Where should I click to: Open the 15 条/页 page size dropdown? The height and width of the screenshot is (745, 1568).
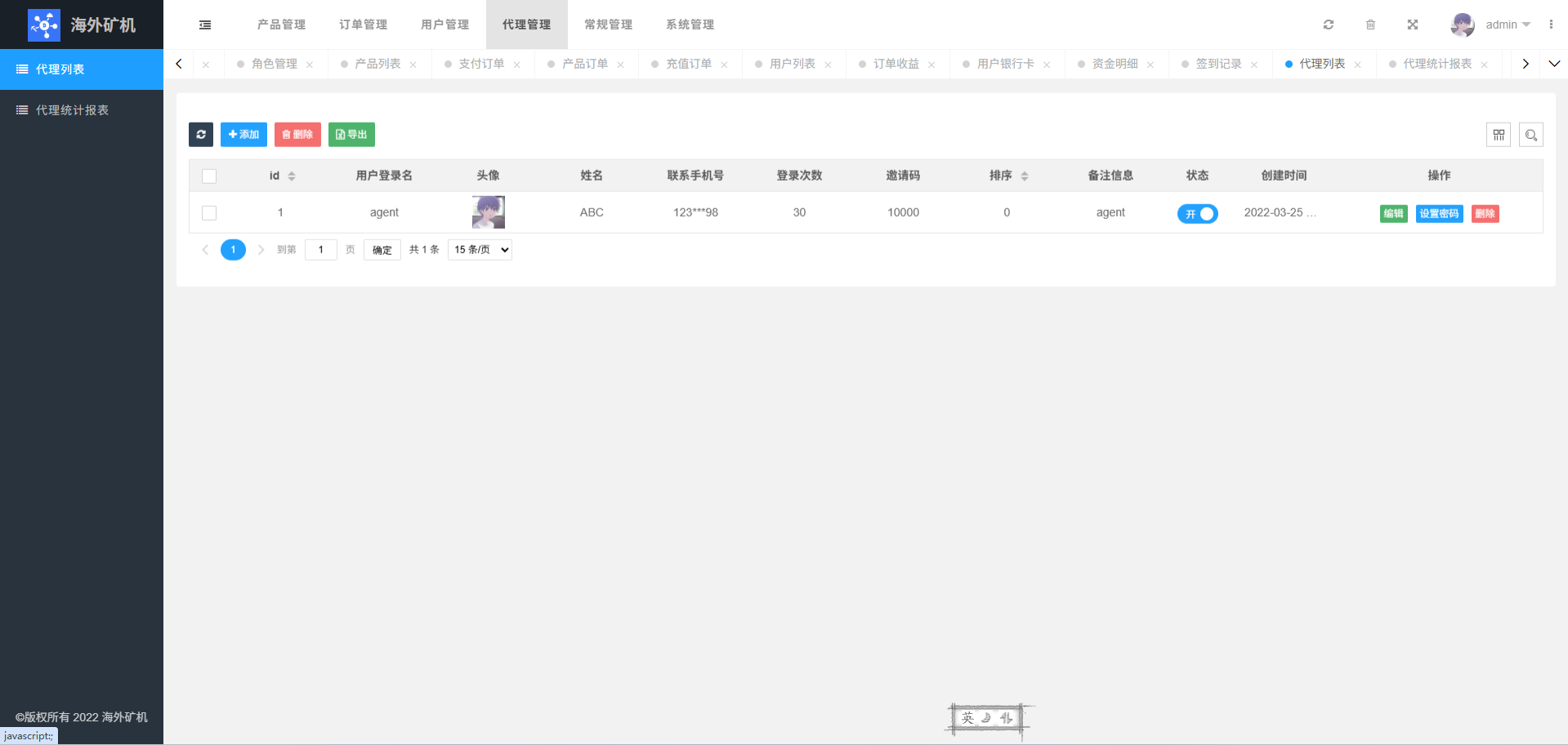coord(480,250)
